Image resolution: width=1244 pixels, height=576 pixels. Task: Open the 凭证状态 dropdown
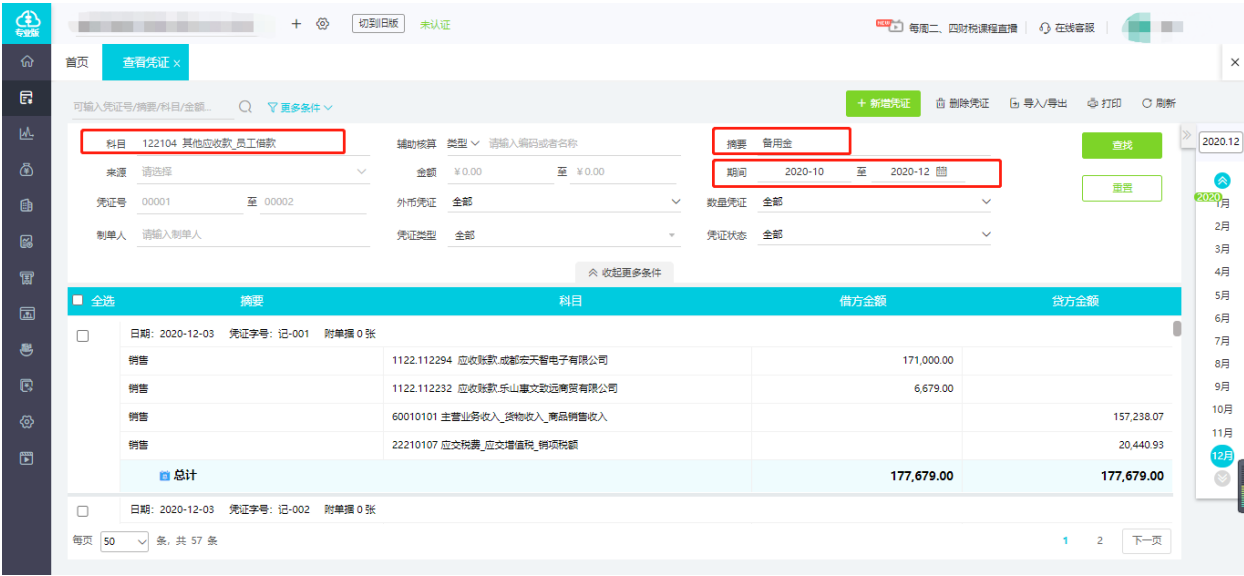click(x=875, y=235)
